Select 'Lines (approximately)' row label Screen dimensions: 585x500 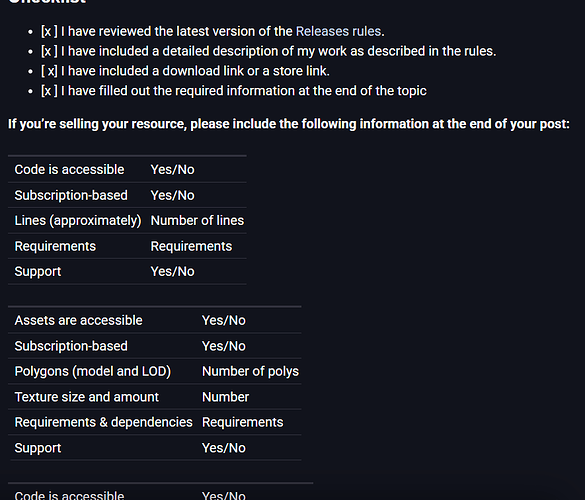pos(78,221)
